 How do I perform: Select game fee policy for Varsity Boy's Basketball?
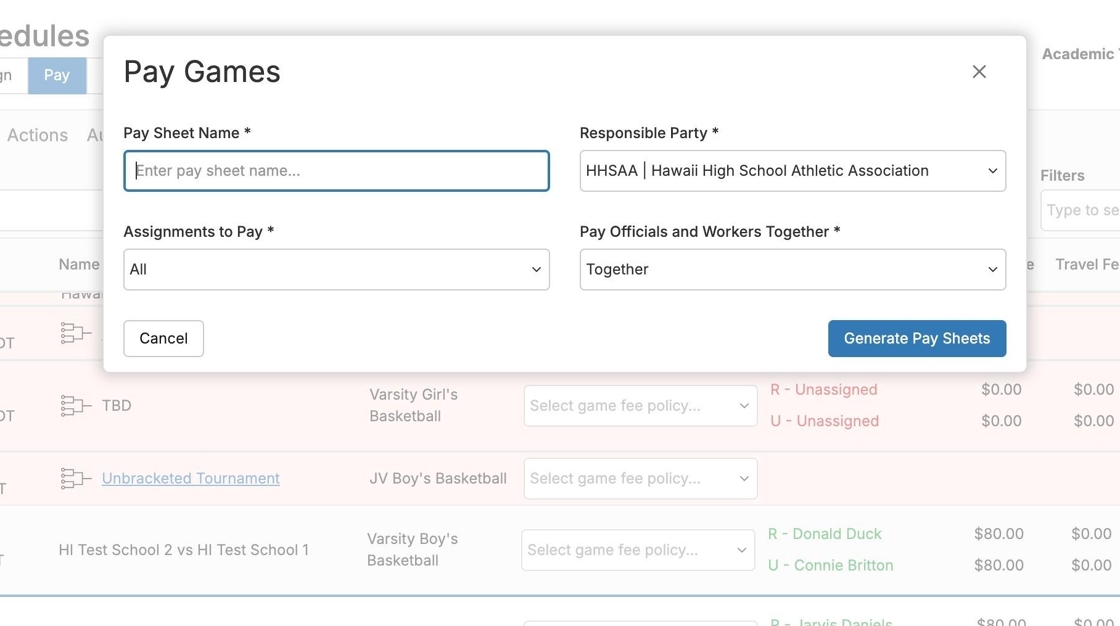[638, 550]
